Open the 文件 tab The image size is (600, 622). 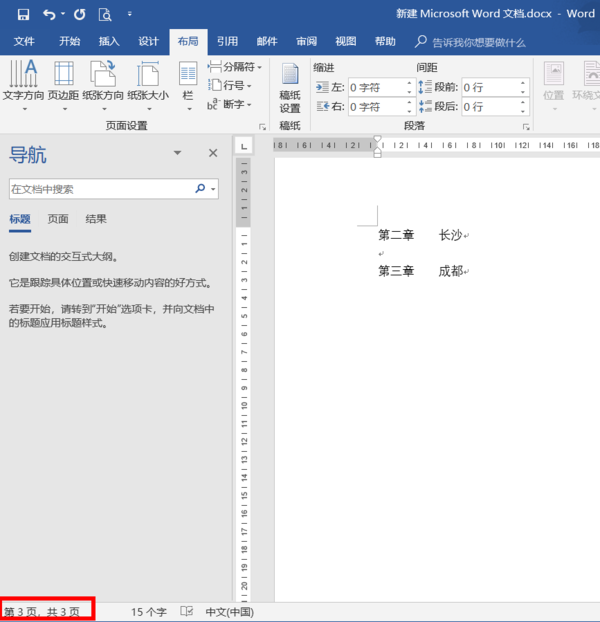click(24, 41)
